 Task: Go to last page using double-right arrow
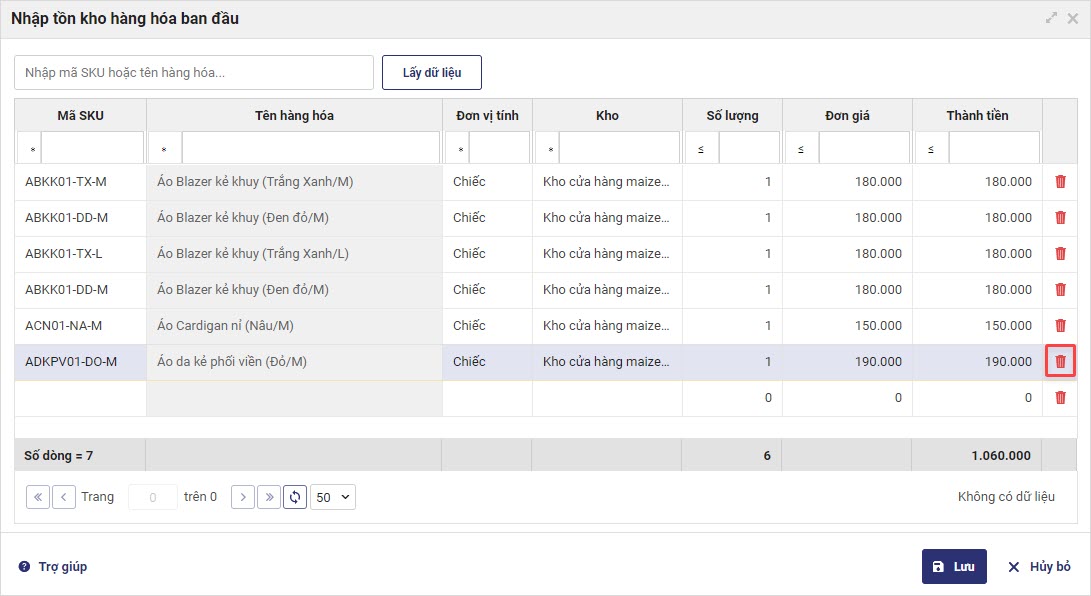pos(269,497)
